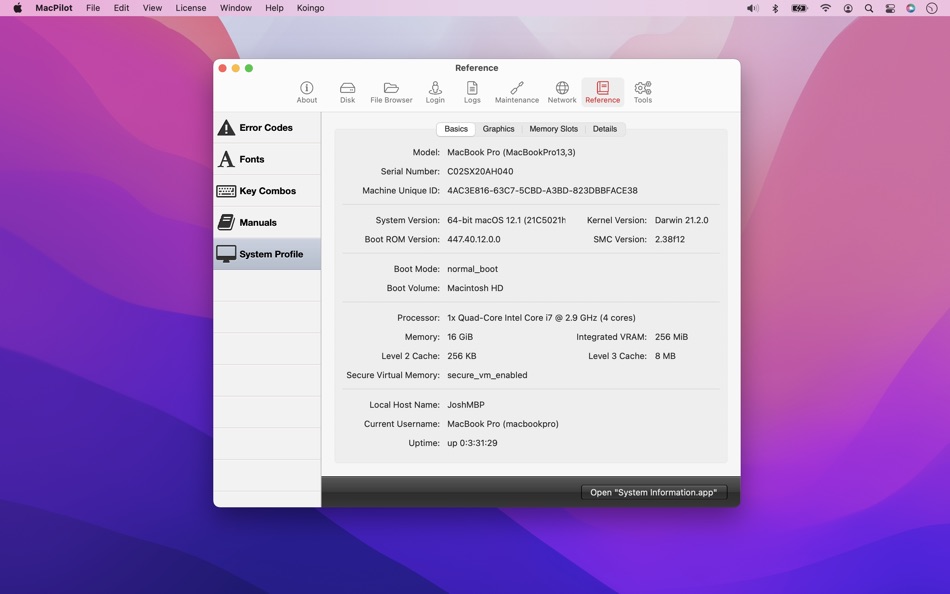Image resolution: width=950 pixels, height=594 pixels.
Task: Click Level 2 Cache value 256 KB
Action: click(462, 356)
